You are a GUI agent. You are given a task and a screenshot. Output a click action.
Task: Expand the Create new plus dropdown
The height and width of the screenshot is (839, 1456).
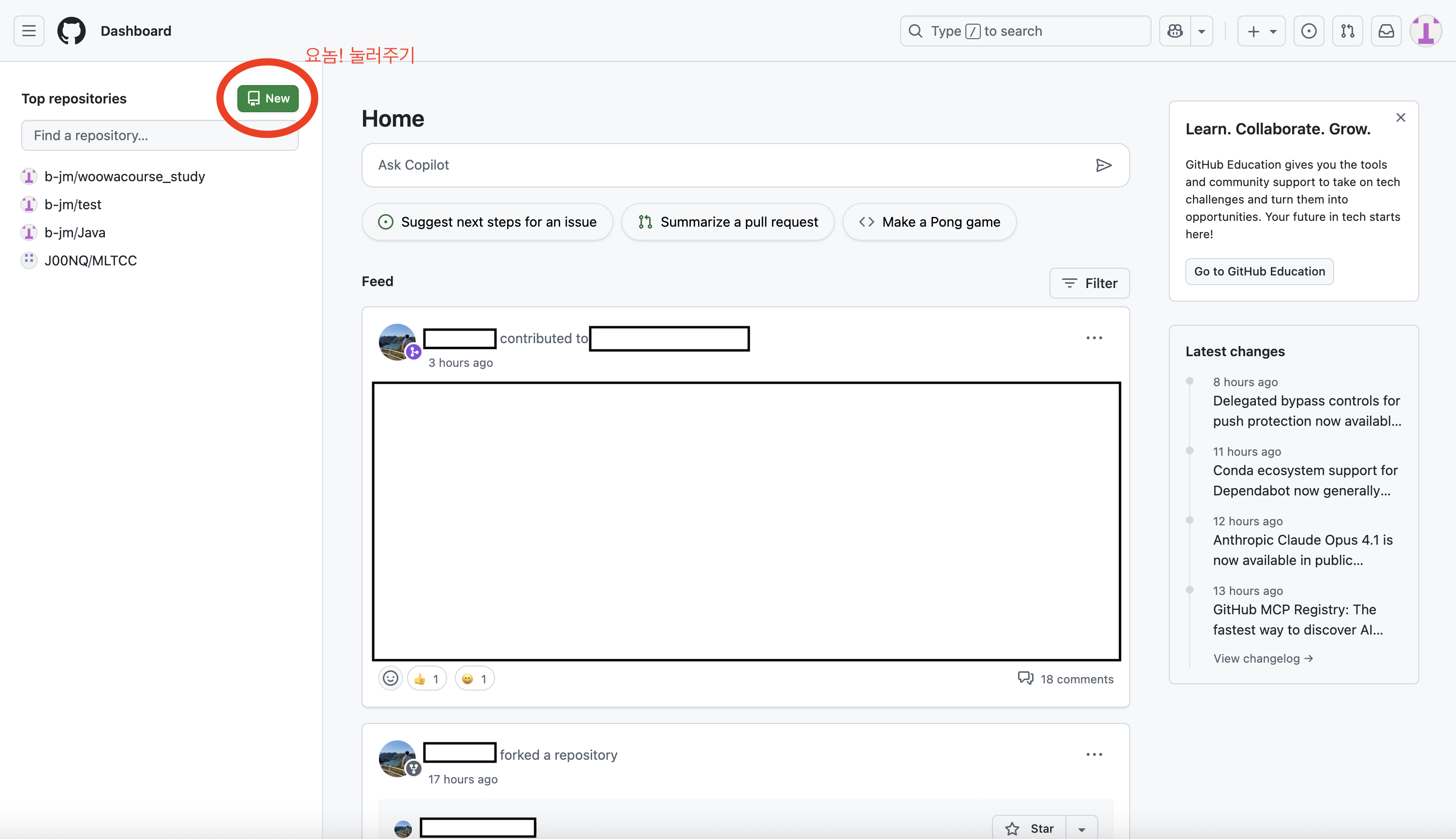(x=1261, y=31)
